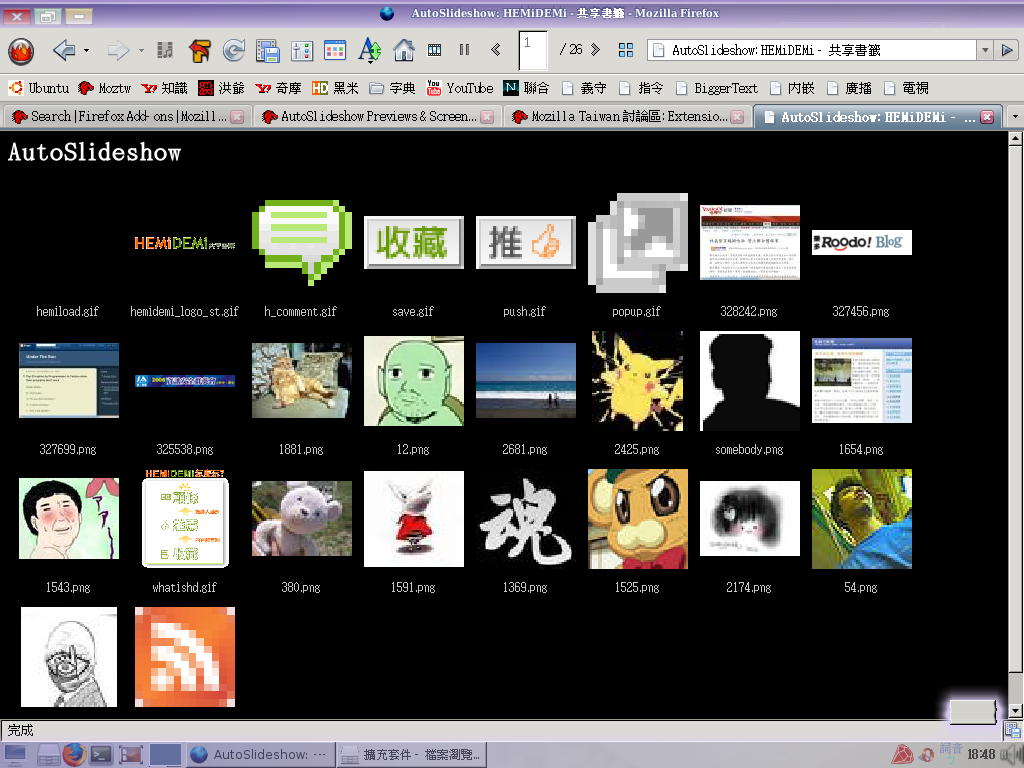Pause the slideshow
This screenshot has width=1024, height=768.
click(x=464, y=49)
